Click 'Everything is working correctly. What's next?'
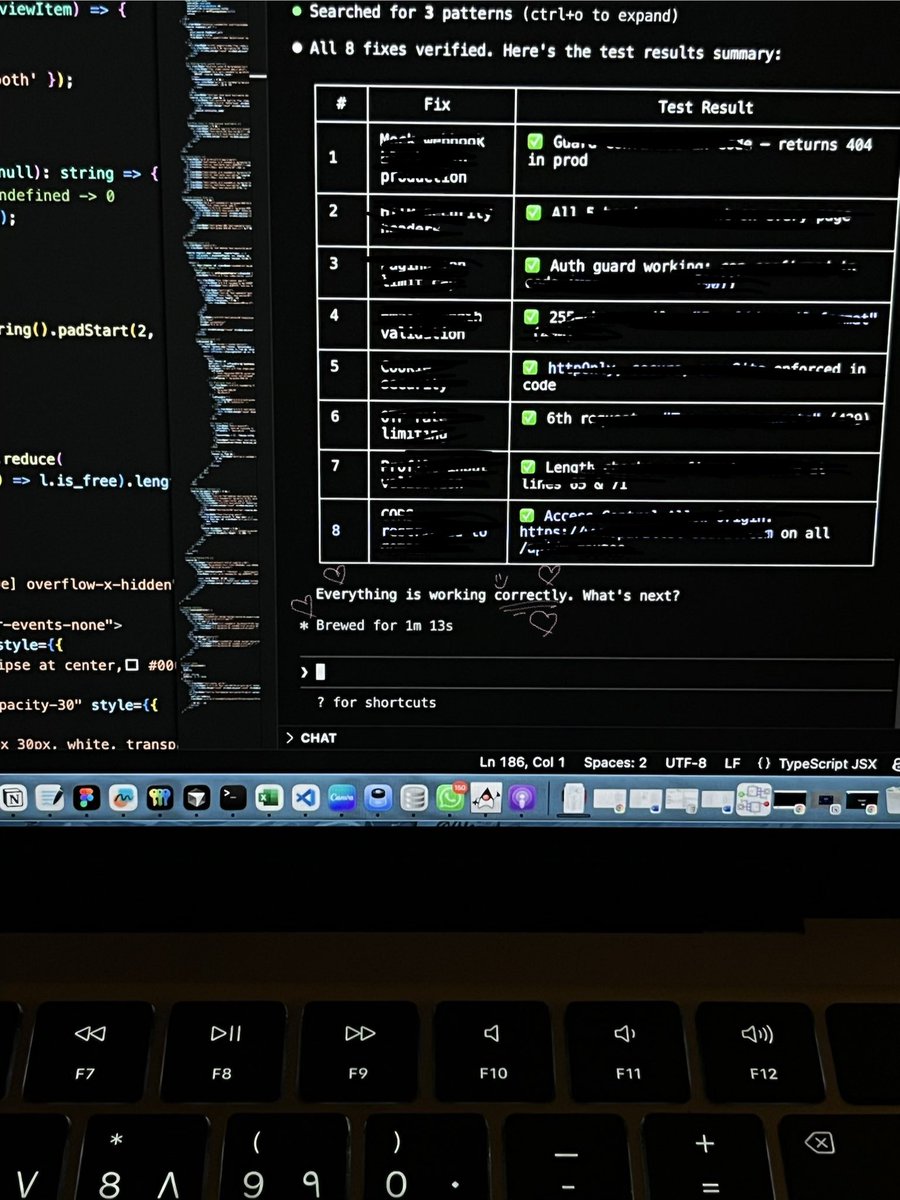The image size is (900, 1200). (x=497, y=595)
